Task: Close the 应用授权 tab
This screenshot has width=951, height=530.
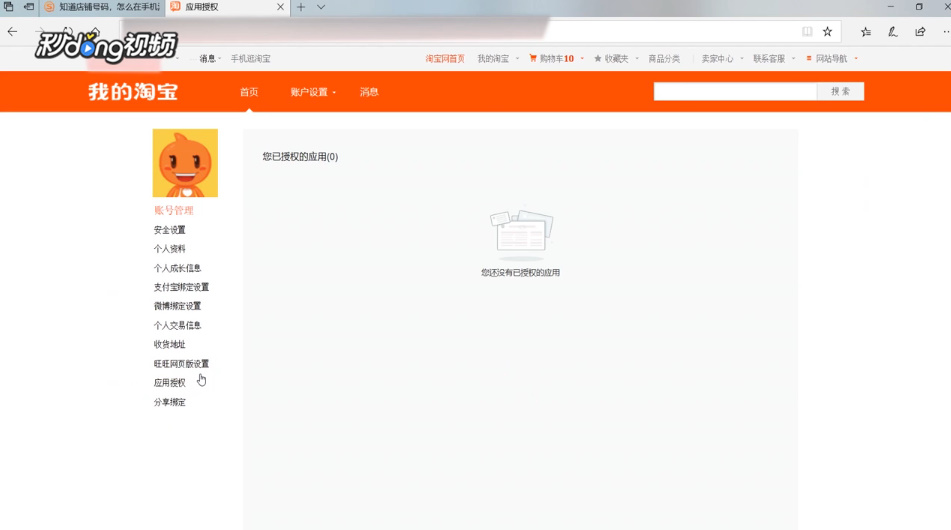Action: [280, 7]
